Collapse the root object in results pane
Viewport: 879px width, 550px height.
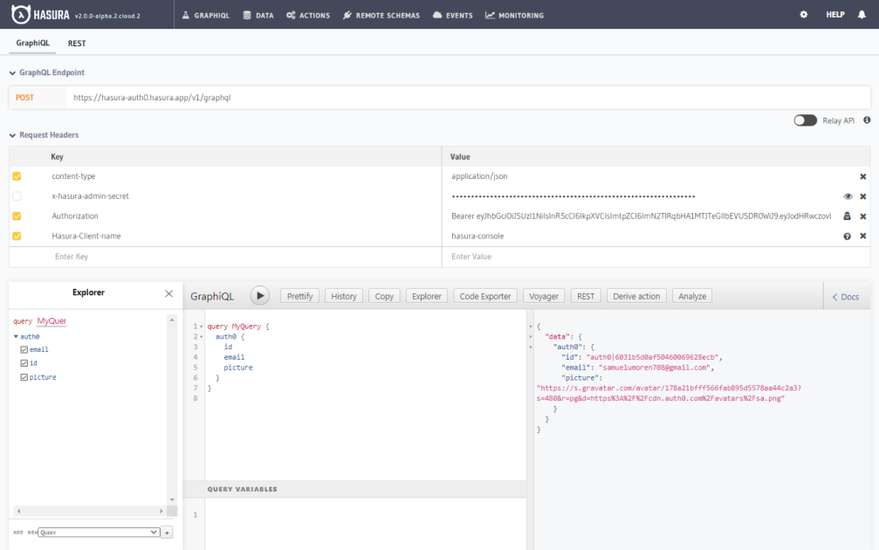tap(530, 326)
